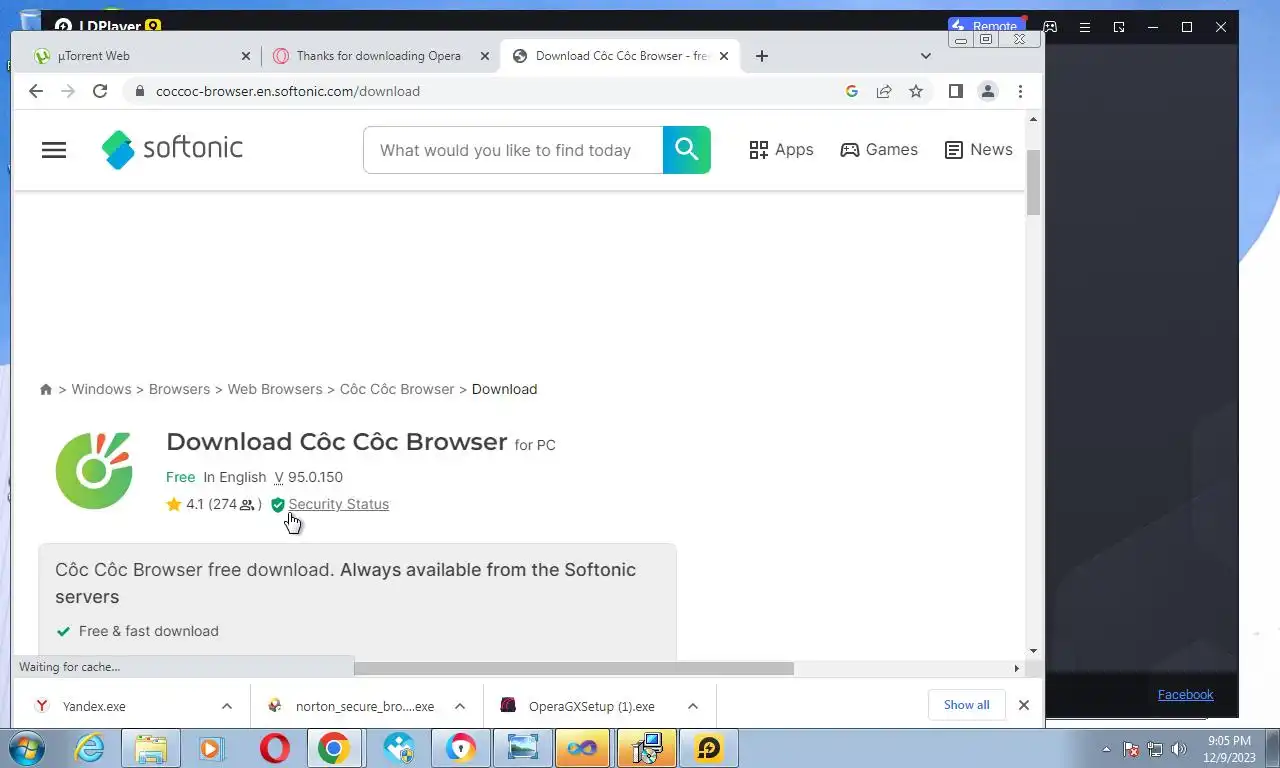Open Chrome's three-dot menu
Screen dimensions: 1280x768
(1020, 91)
